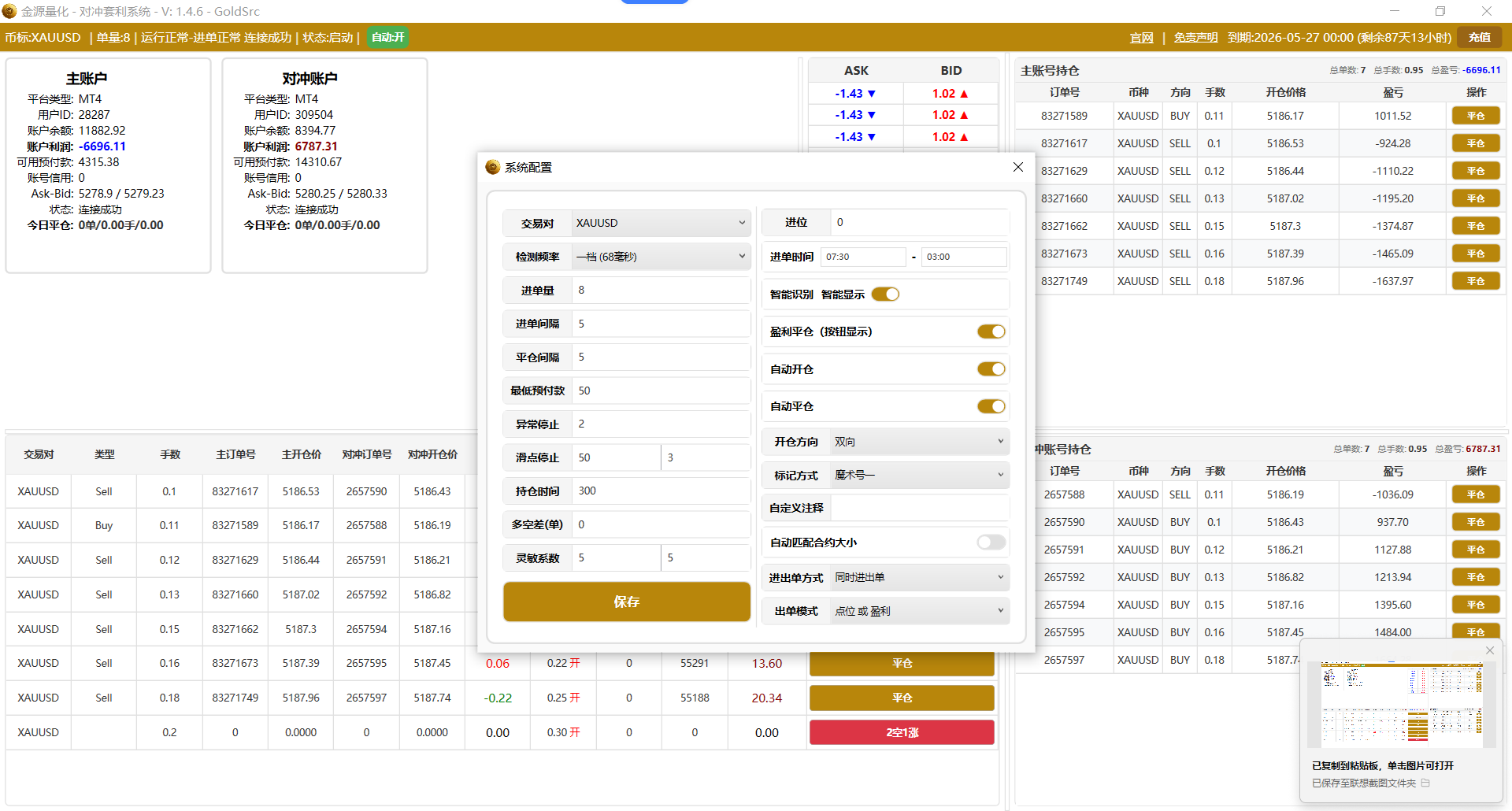Toggle the 智能显示 switch
This screenshot has width=1512, height=811.
click(x=885, y=294)
